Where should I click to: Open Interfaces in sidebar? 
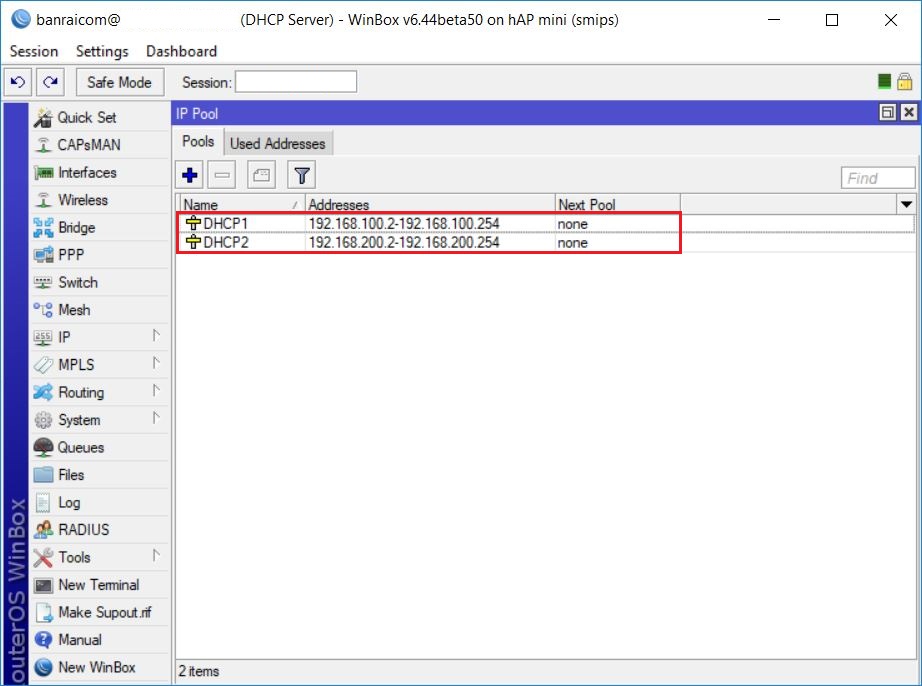pos(99,172)
